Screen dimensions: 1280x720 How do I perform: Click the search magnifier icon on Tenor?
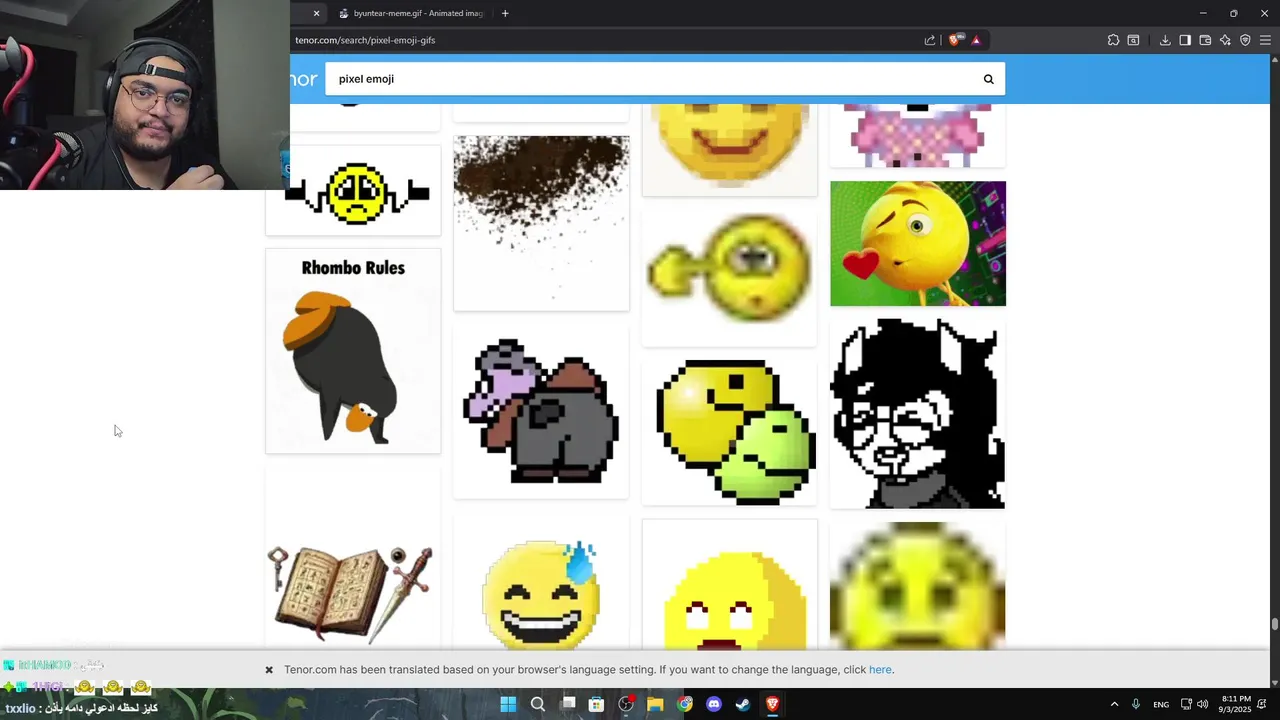[x=988, y=79]
